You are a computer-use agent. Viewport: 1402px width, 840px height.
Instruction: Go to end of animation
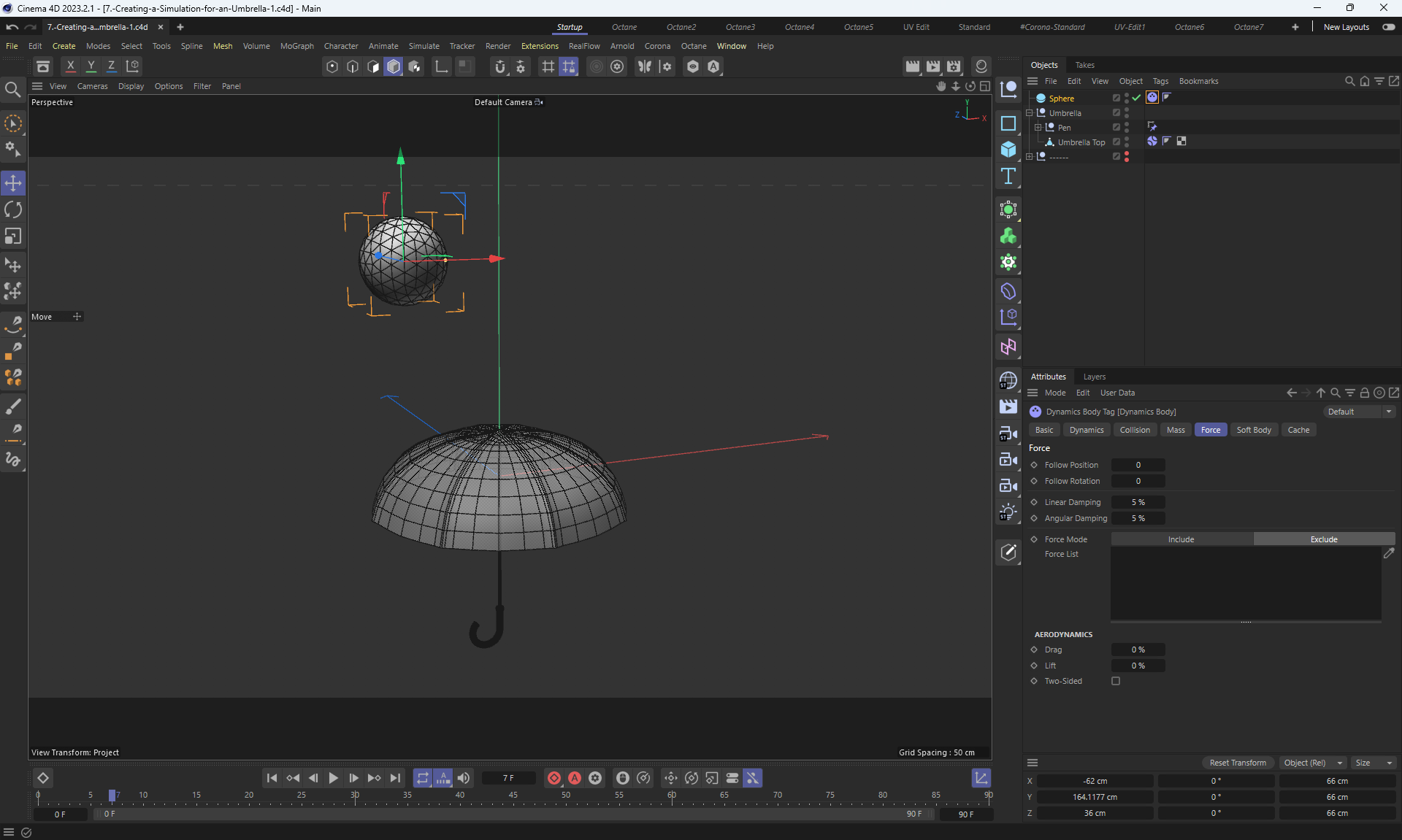[395, 778]
